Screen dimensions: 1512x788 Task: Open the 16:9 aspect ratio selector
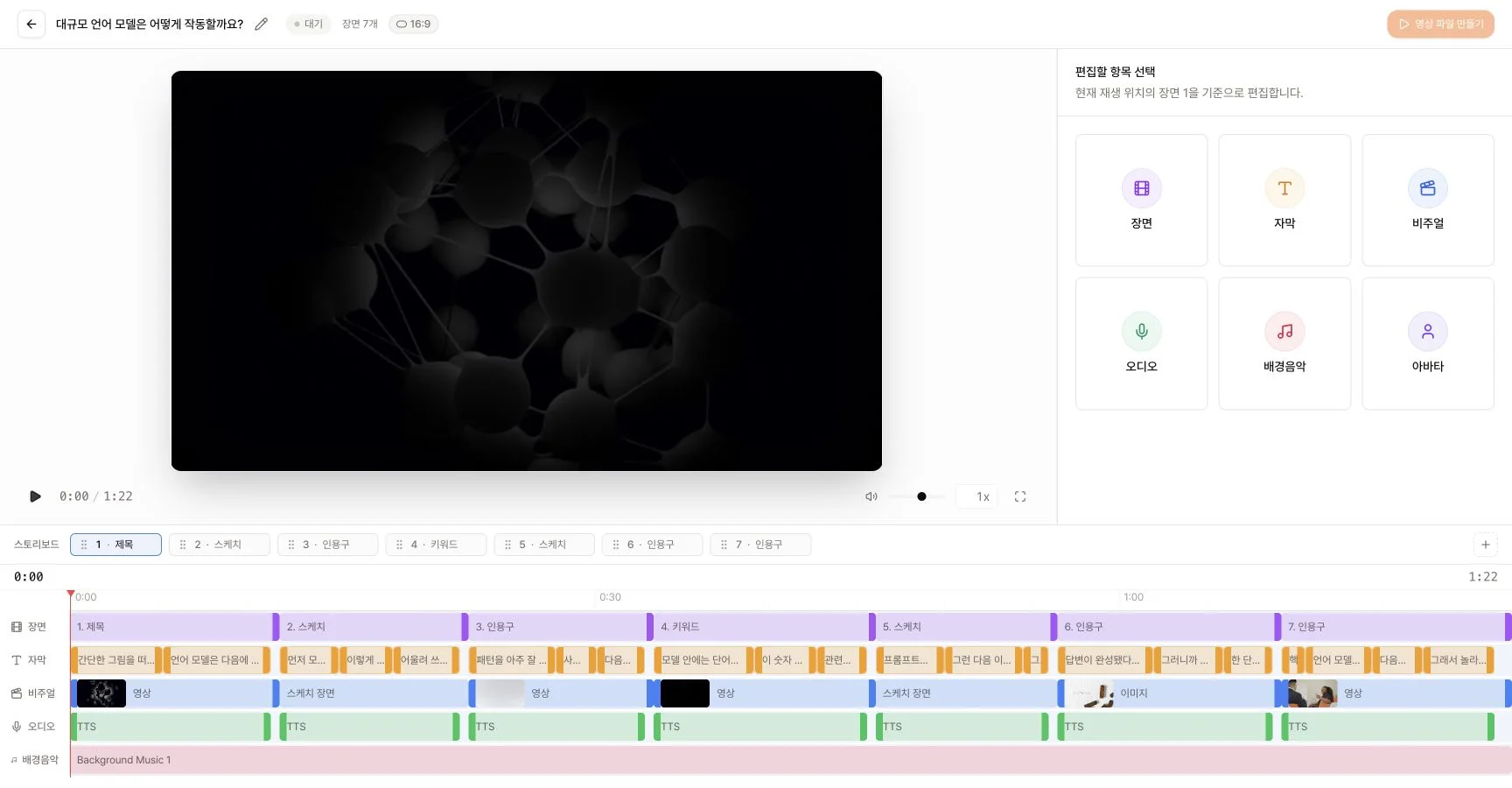point(414,25)
